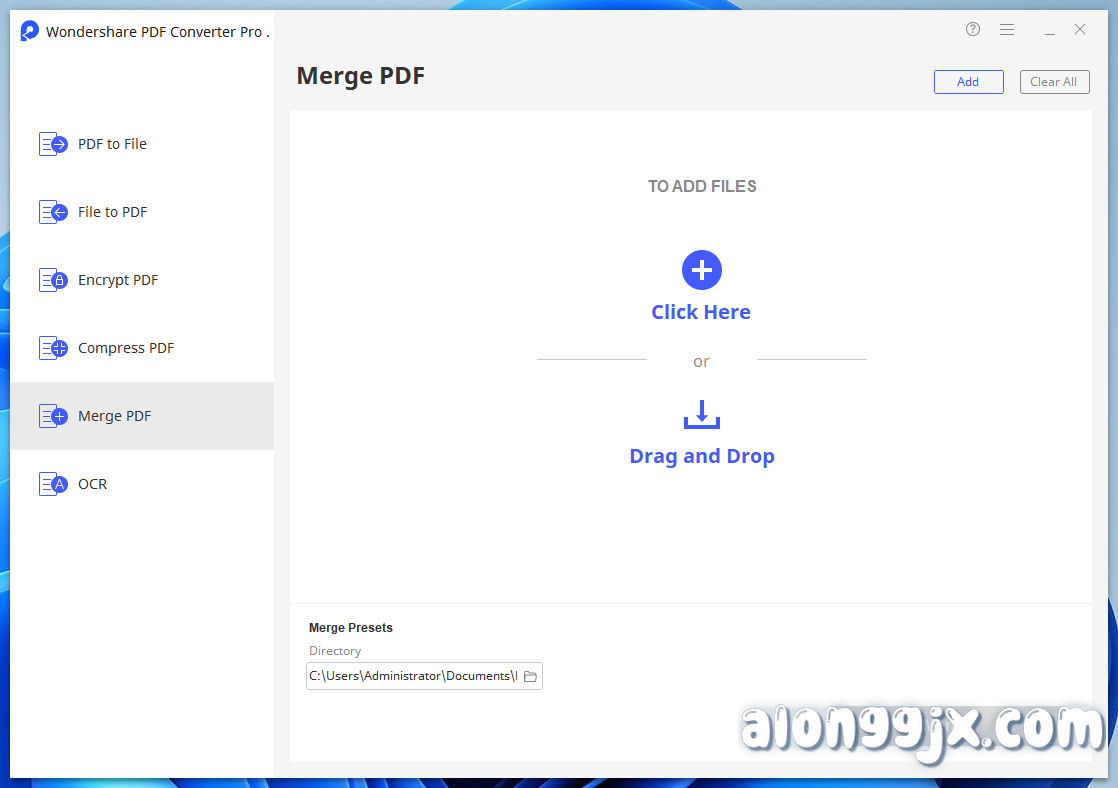The height and width of the screenshot is (788, 1118).
Task: Open the Compress PDF tool icon
Action: point(53,347)
